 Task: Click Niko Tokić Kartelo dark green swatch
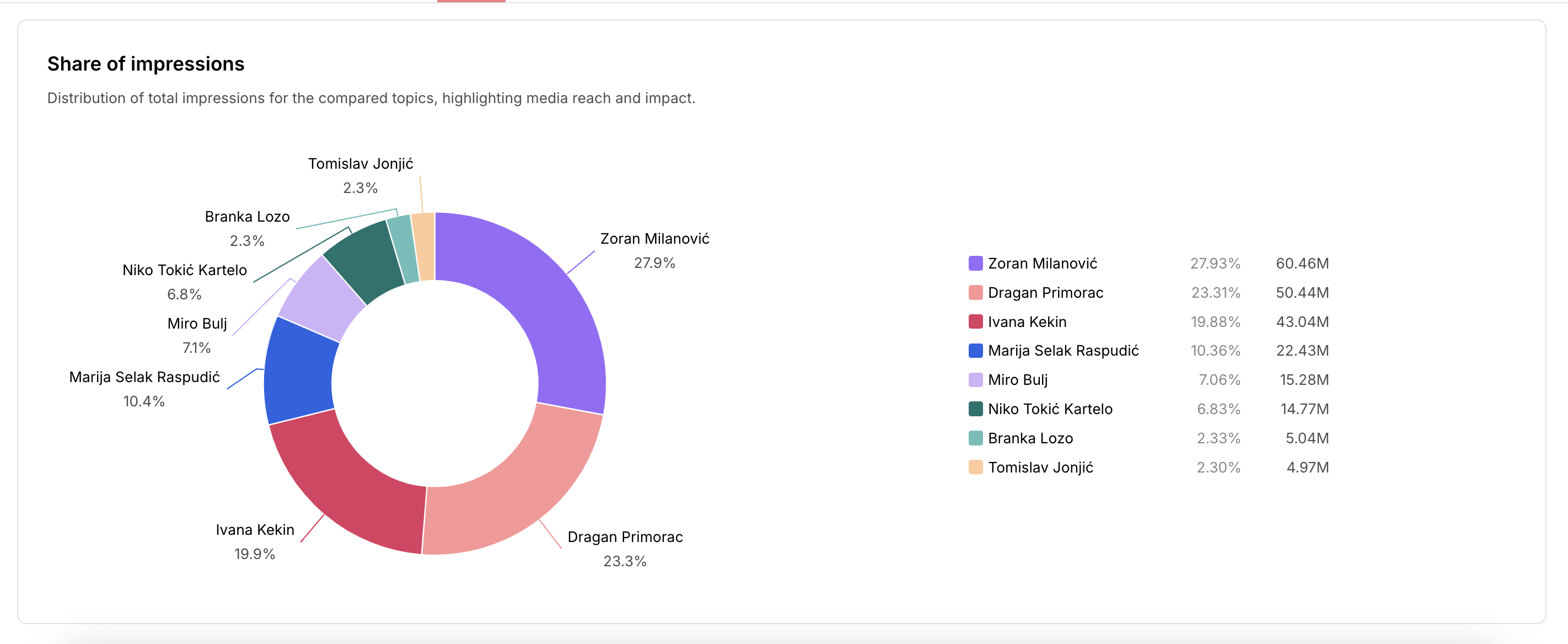click(975, 409)
